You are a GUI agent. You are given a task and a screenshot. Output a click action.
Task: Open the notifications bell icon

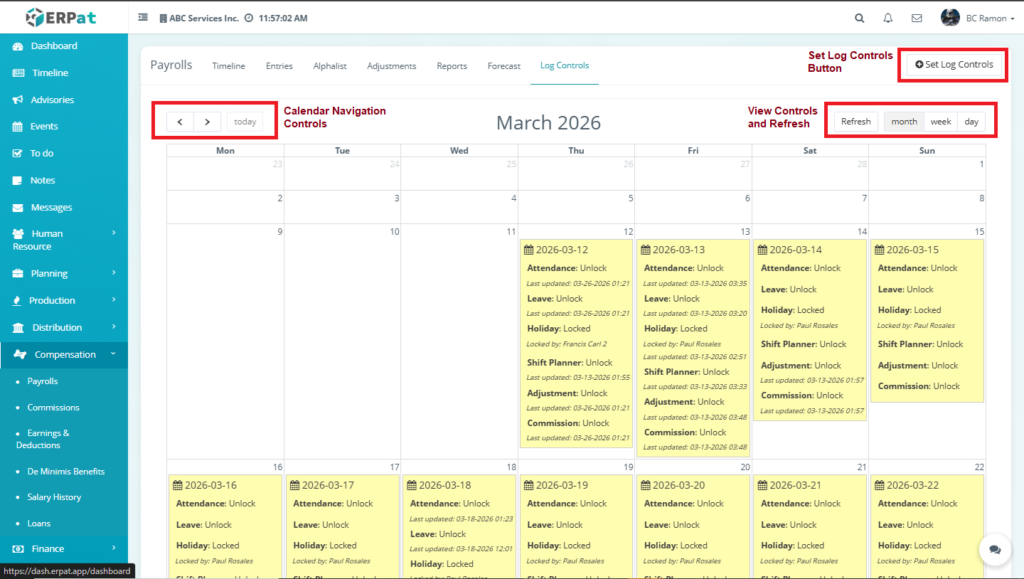[x=888, y=18]
